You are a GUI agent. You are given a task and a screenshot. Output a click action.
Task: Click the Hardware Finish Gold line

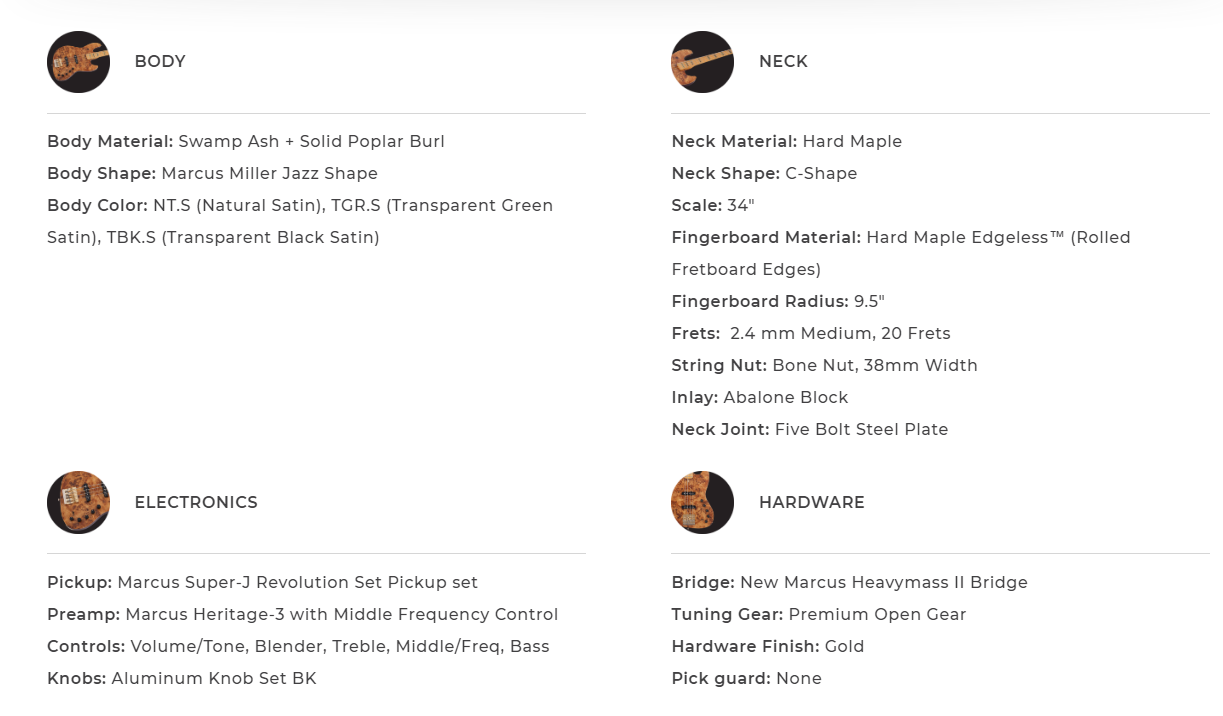pyautogui.click(x=767, y=647)
